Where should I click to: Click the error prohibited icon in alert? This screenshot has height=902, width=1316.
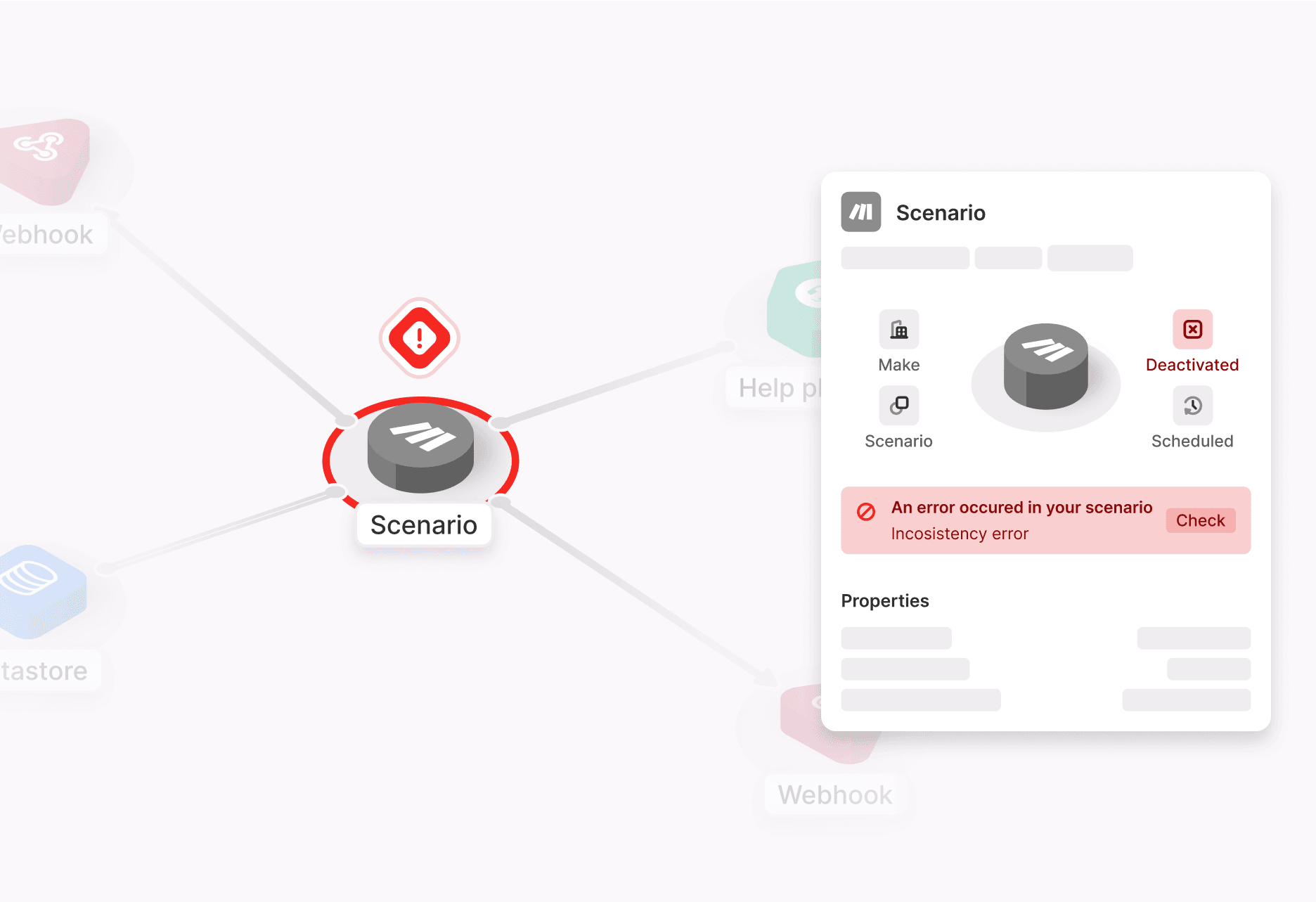(x=866, y=511)
